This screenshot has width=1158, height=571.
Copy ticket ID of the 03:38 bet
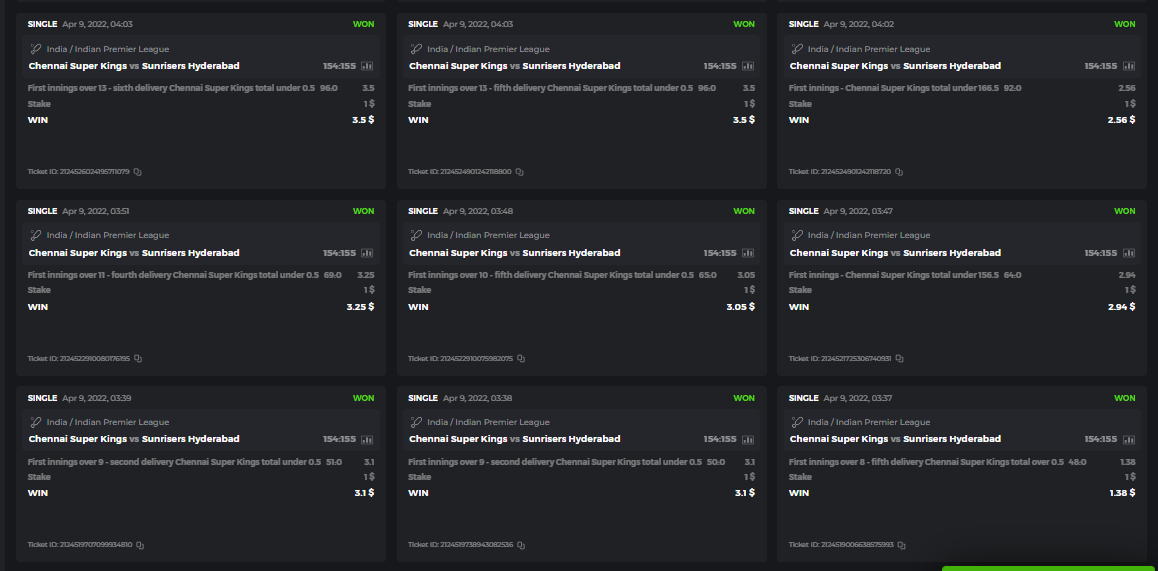click(x=521, y=545)
